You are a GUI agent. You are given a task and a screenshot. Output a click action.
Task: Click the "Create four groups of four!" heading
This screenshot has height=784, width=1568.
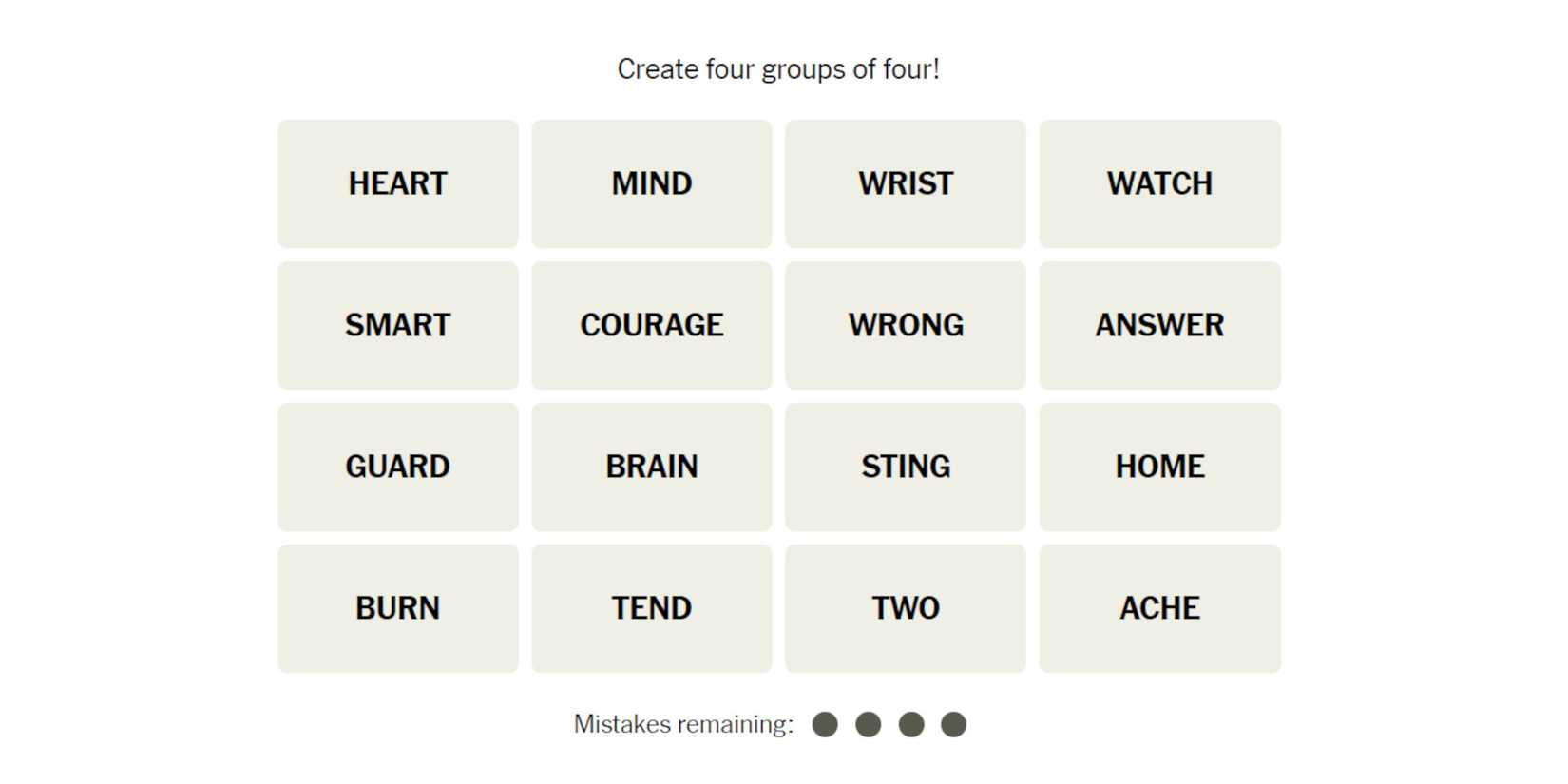tap(778, 69)
